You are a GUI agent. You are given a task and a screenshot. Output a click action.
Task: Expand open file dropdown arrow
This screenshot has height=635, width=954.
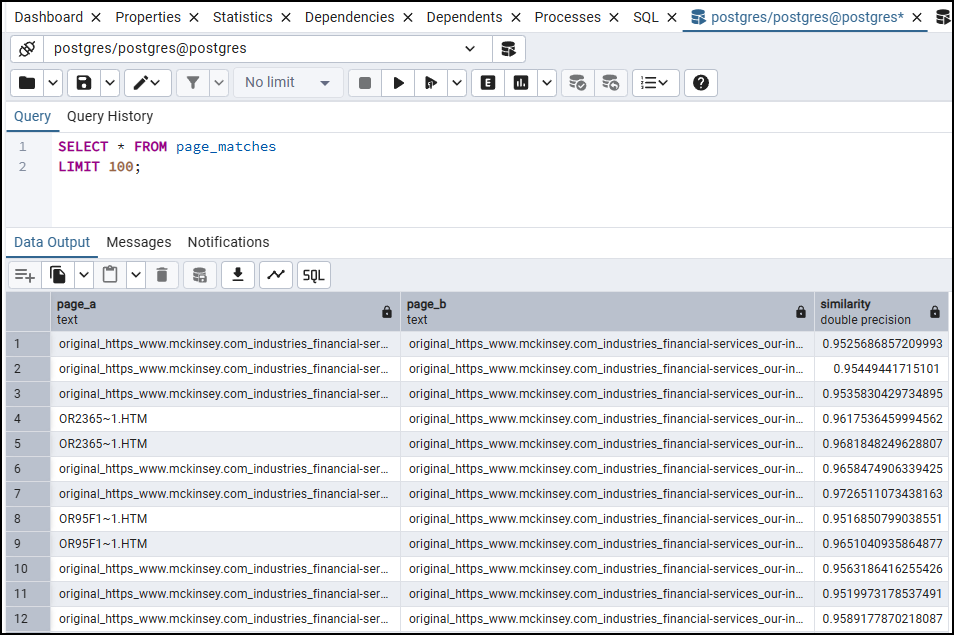(x=53, y=83)
